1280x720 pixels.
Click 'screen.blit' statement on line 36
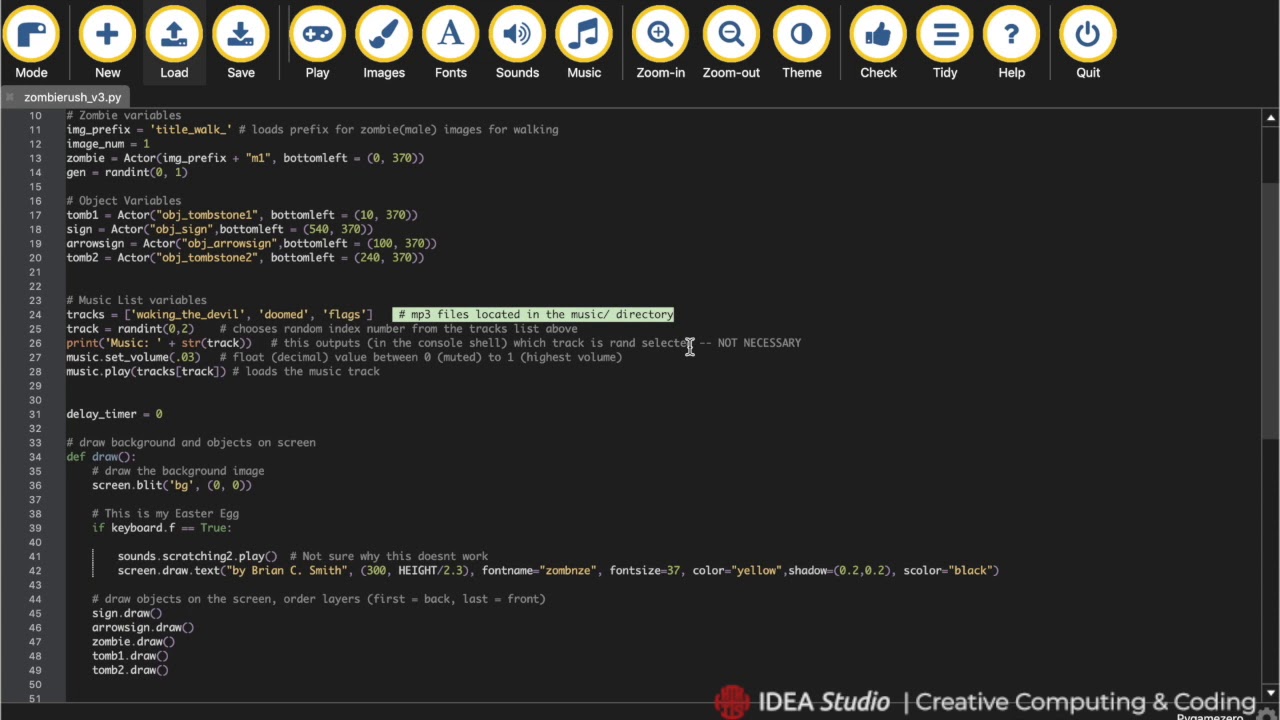pyautogui.click(x=172, y=485)
